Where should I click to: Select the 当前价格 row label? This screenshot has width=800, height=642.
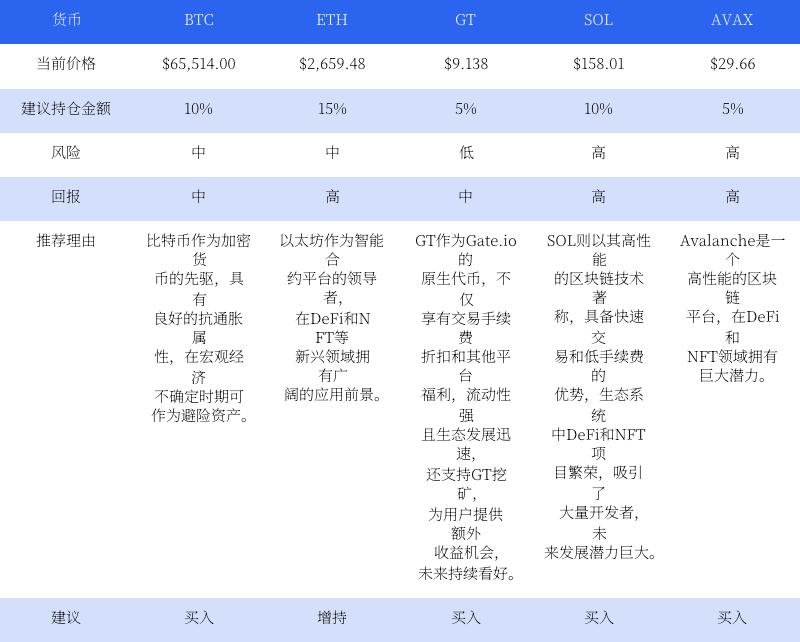[x=66, y=64]
